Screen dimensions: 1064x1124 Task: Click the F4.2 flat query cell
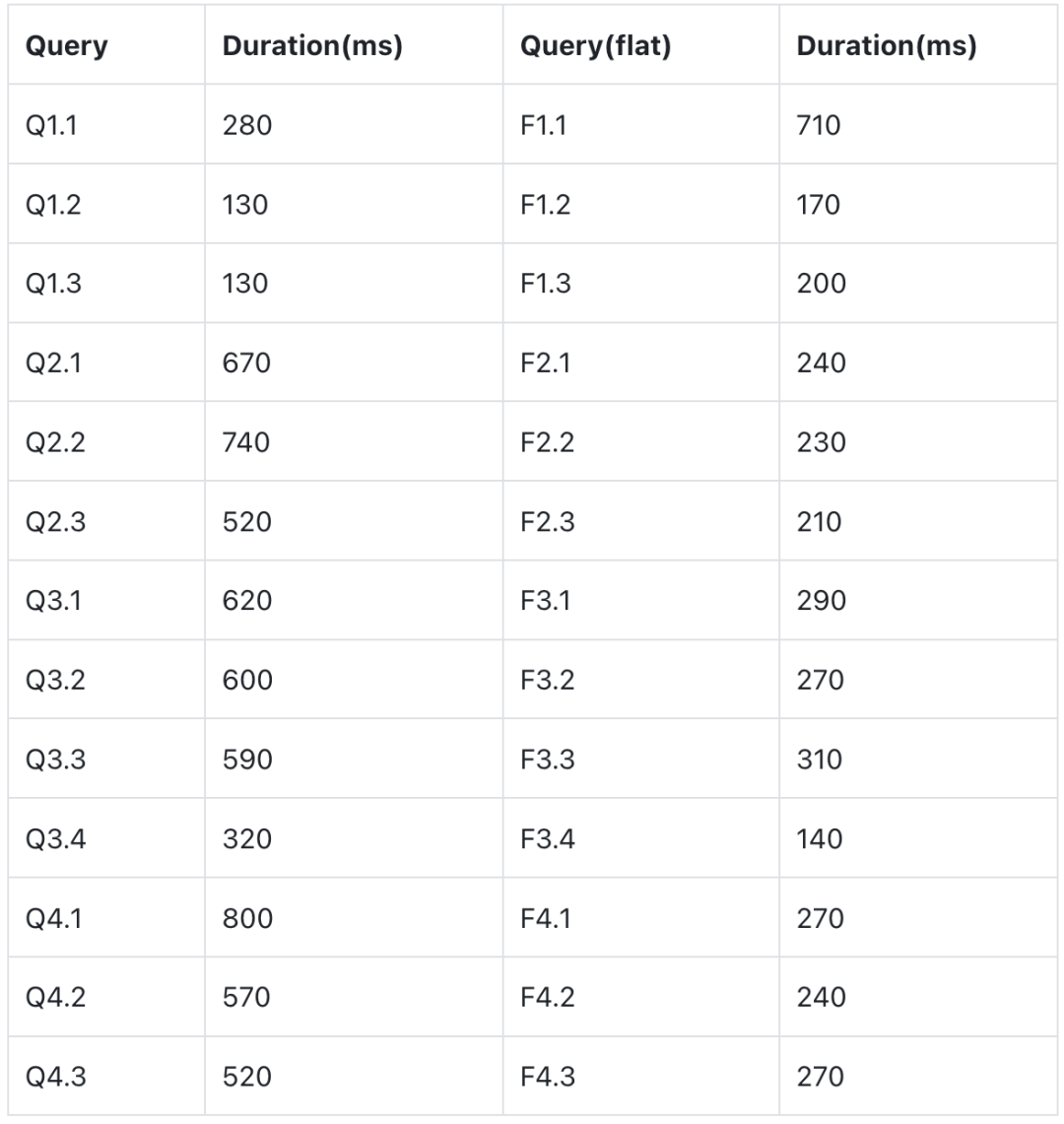click(547, 997)
